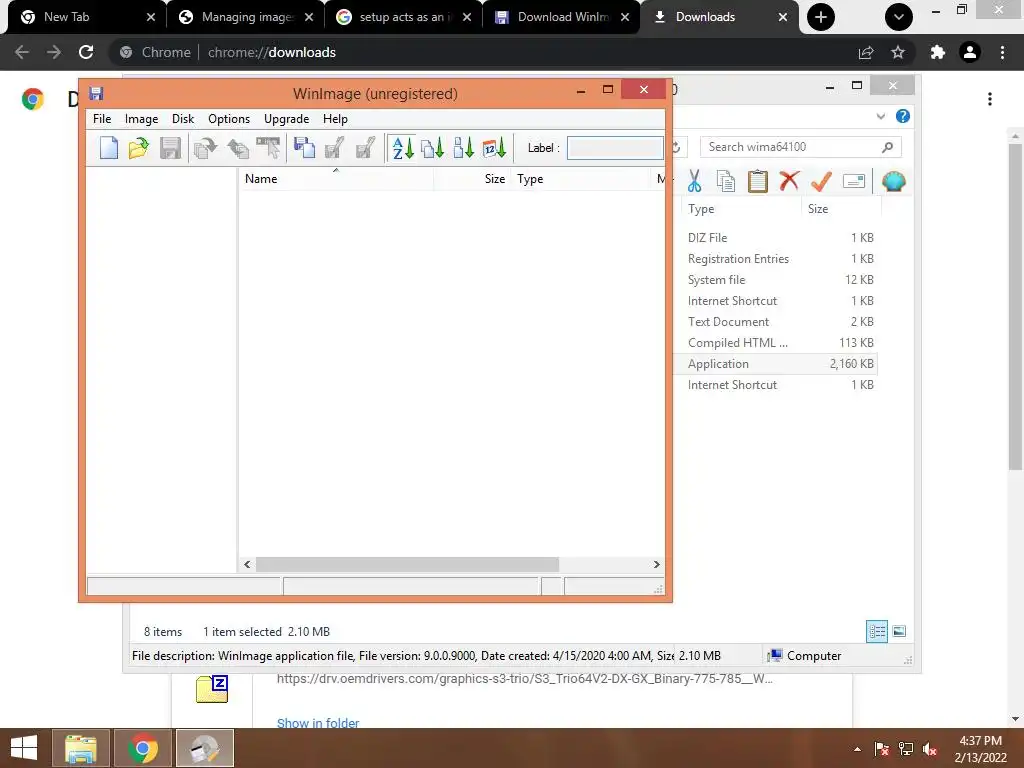Reload the Chrome downloads page
This screenshot has width=1024, height=768.
[86, 52]
